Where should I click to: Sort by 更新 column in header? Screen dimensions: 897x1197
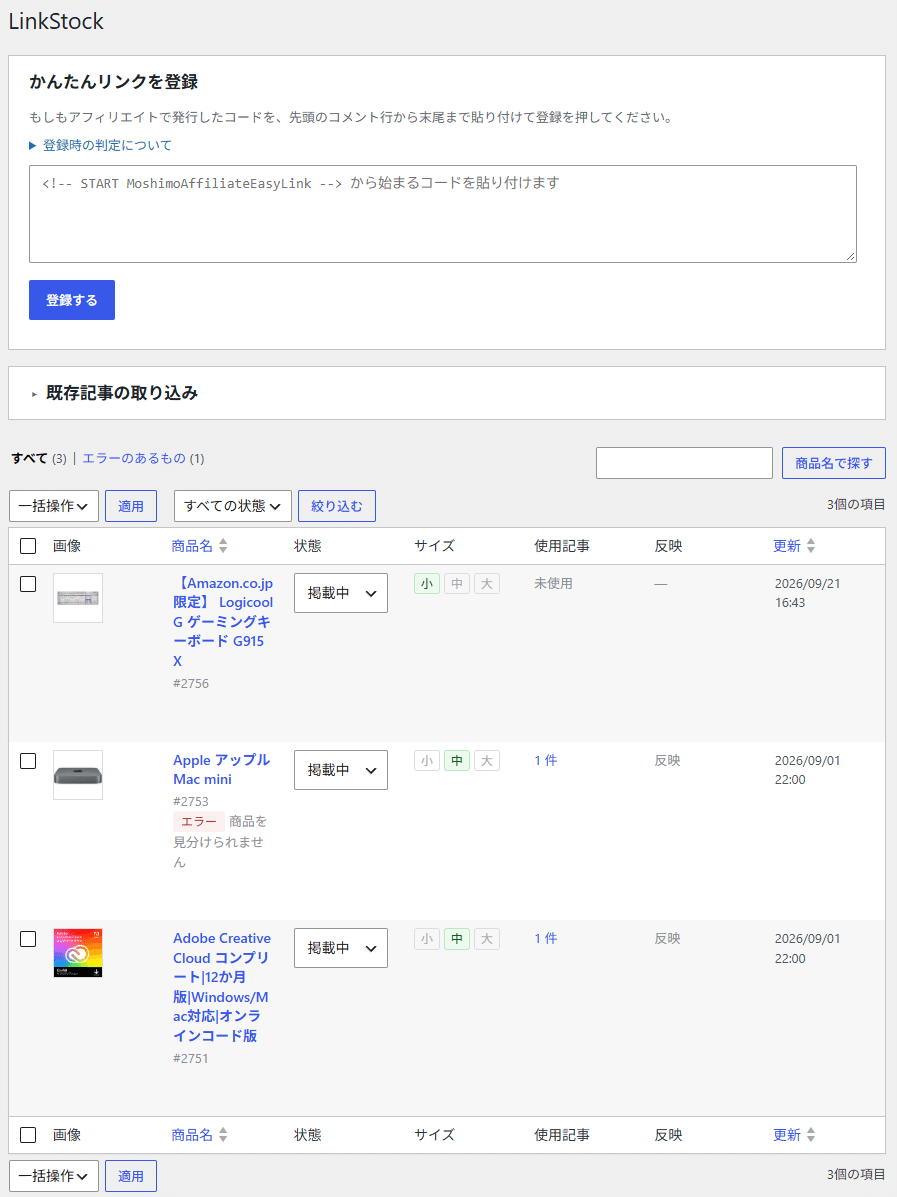(x=794, y=546)
